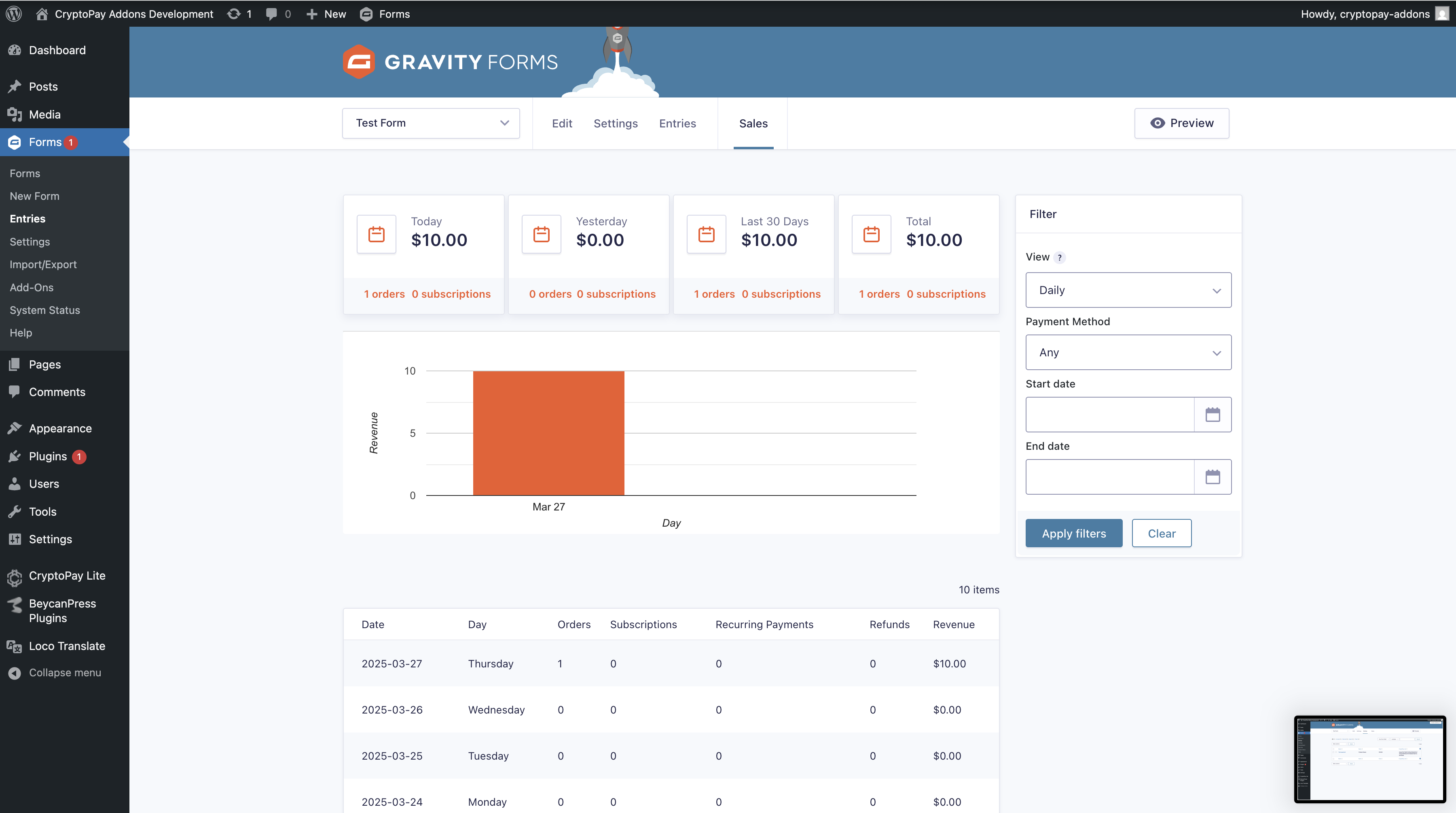Expand the Daily view dropdown
Viewport: 1456px width, 813px height.
1128,290
